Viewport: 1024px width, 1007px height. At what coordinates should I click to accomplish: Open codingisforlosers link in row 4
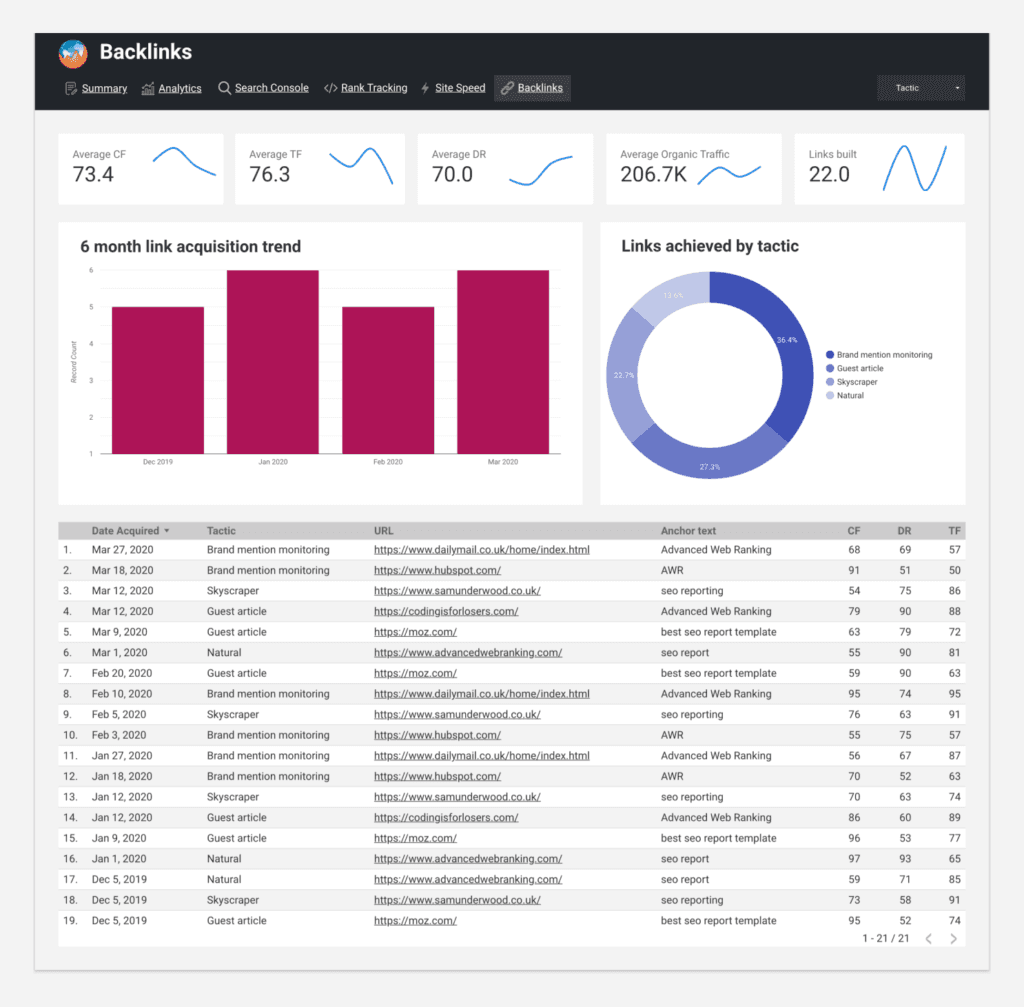[x=445, y=611]
